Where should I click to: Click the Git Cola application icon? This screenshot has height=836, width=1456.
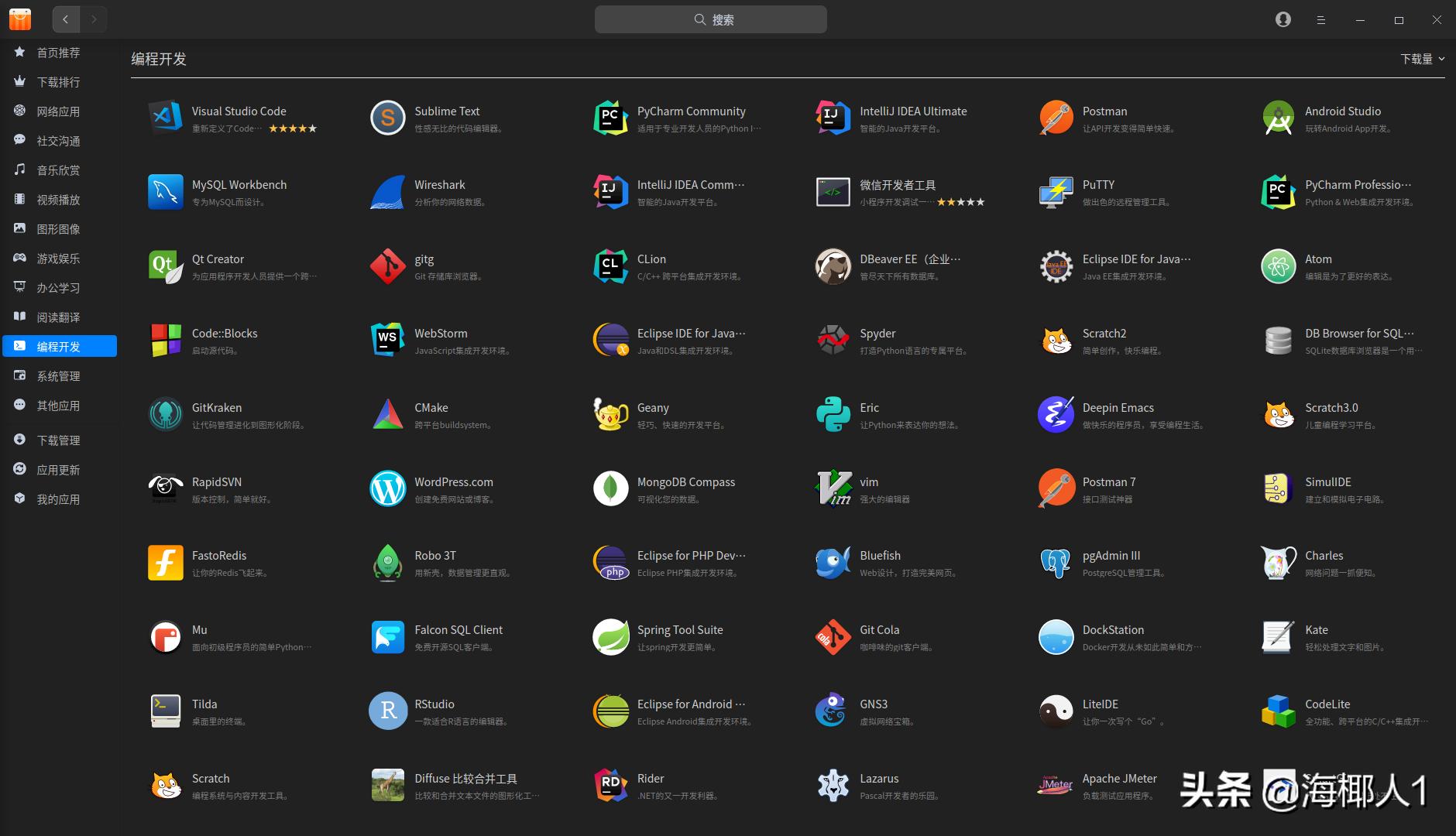click(x=833, y=637)
